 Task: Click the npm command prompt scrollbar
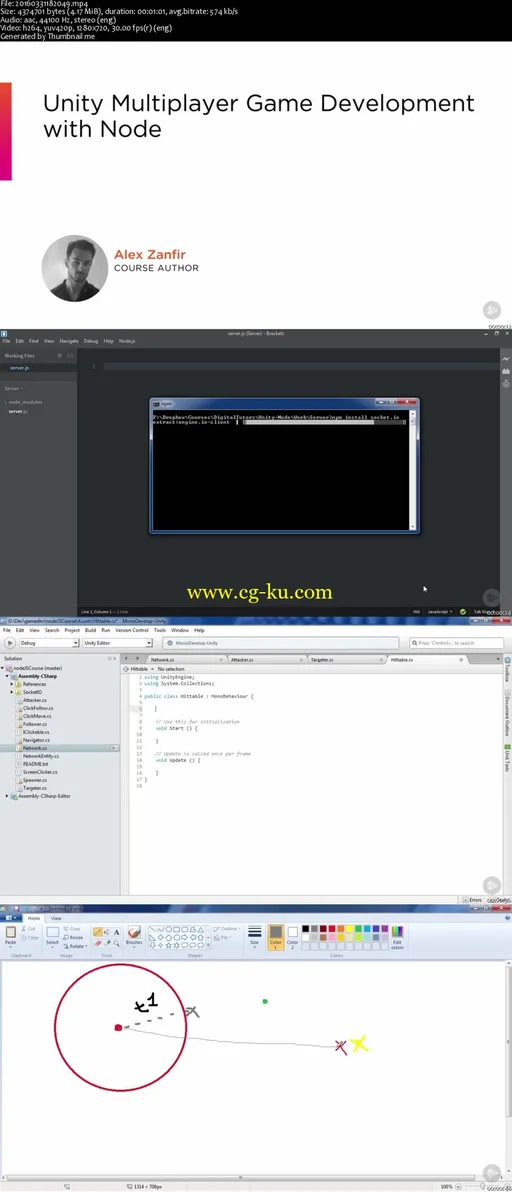tap(413, 470)
